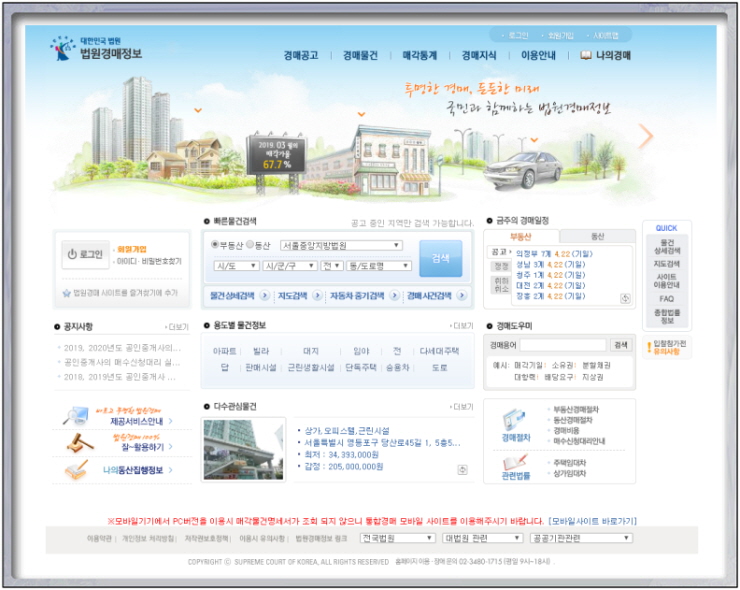The image size is (740, 590).
Task: Switch to the 부동산 schedule tab
Action: (521, 236)
